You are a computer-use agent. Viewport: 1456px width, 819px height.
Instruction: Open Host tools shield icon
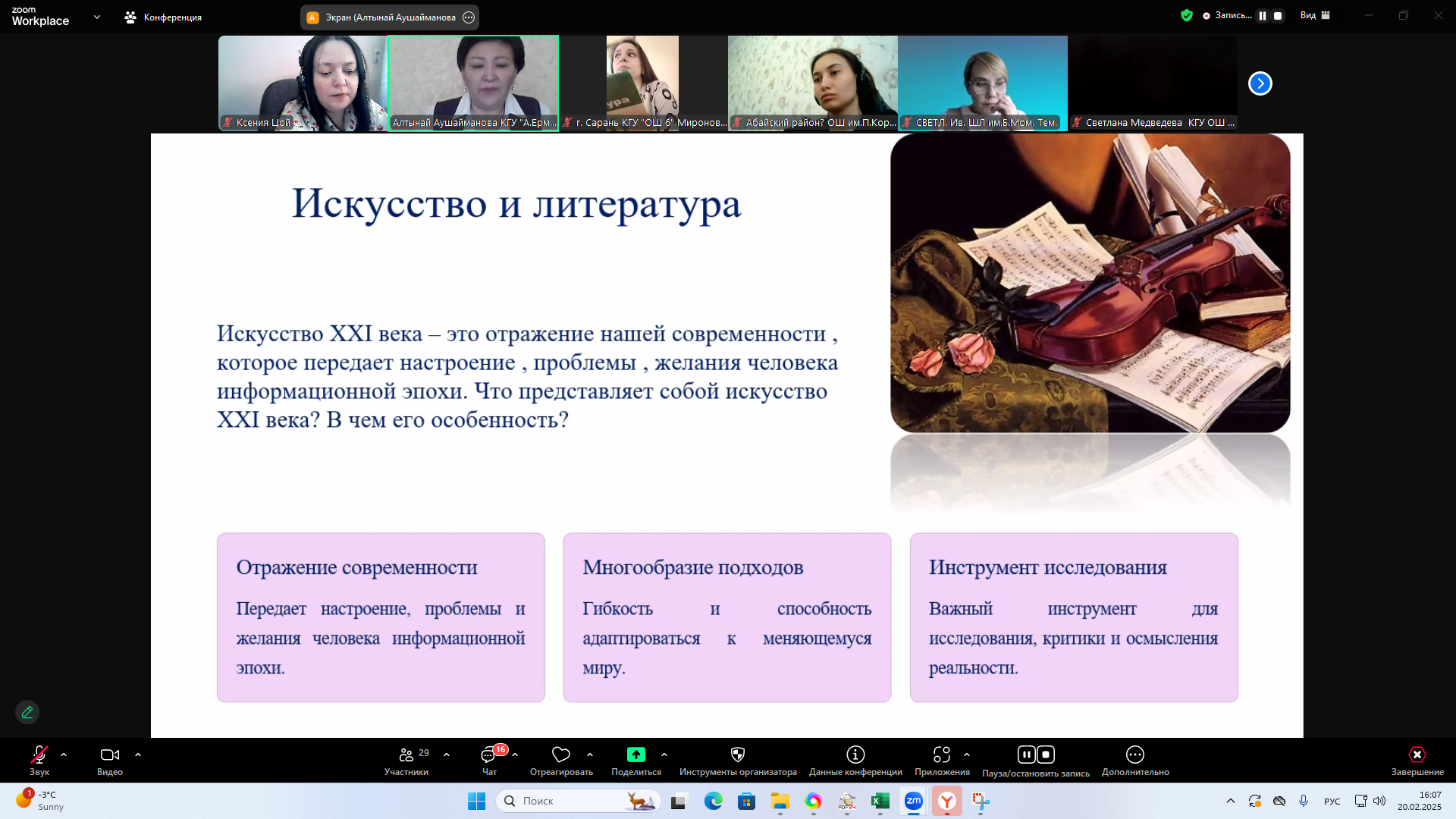coord(737,755)
